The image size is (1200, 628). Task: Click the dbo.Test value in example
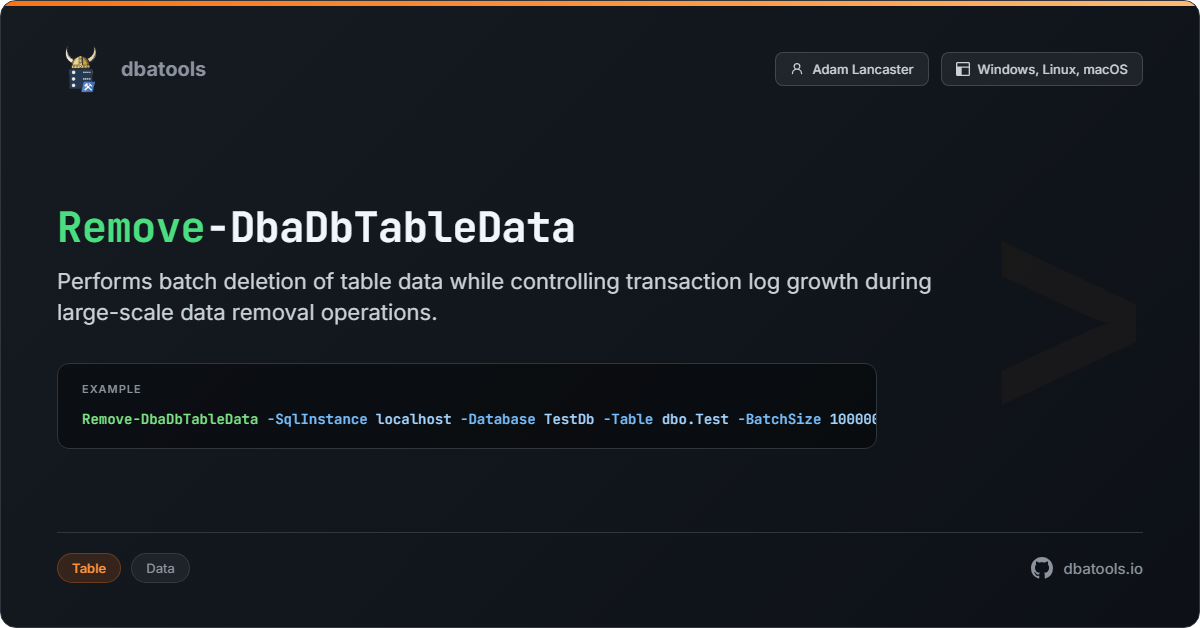click(x=695, y=419)
